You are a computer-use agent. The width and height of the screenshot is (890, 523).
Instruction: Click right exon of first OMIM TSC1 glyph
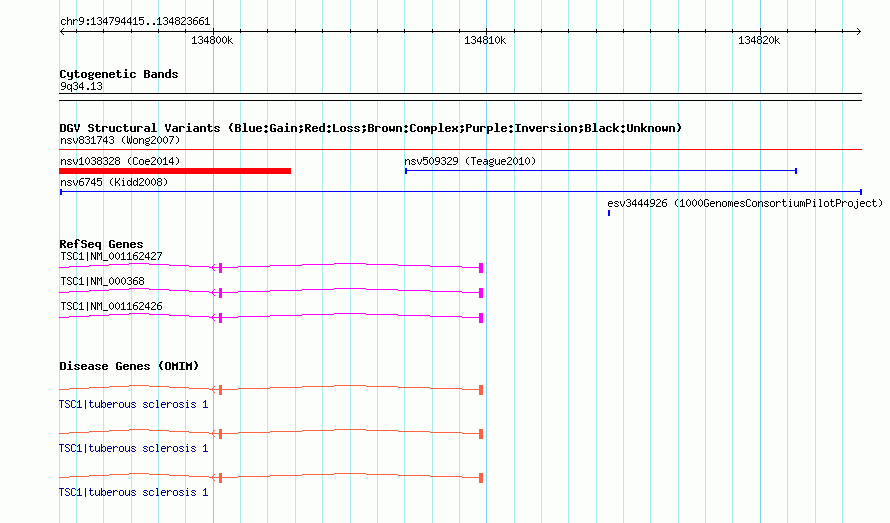tap(481, 390)
